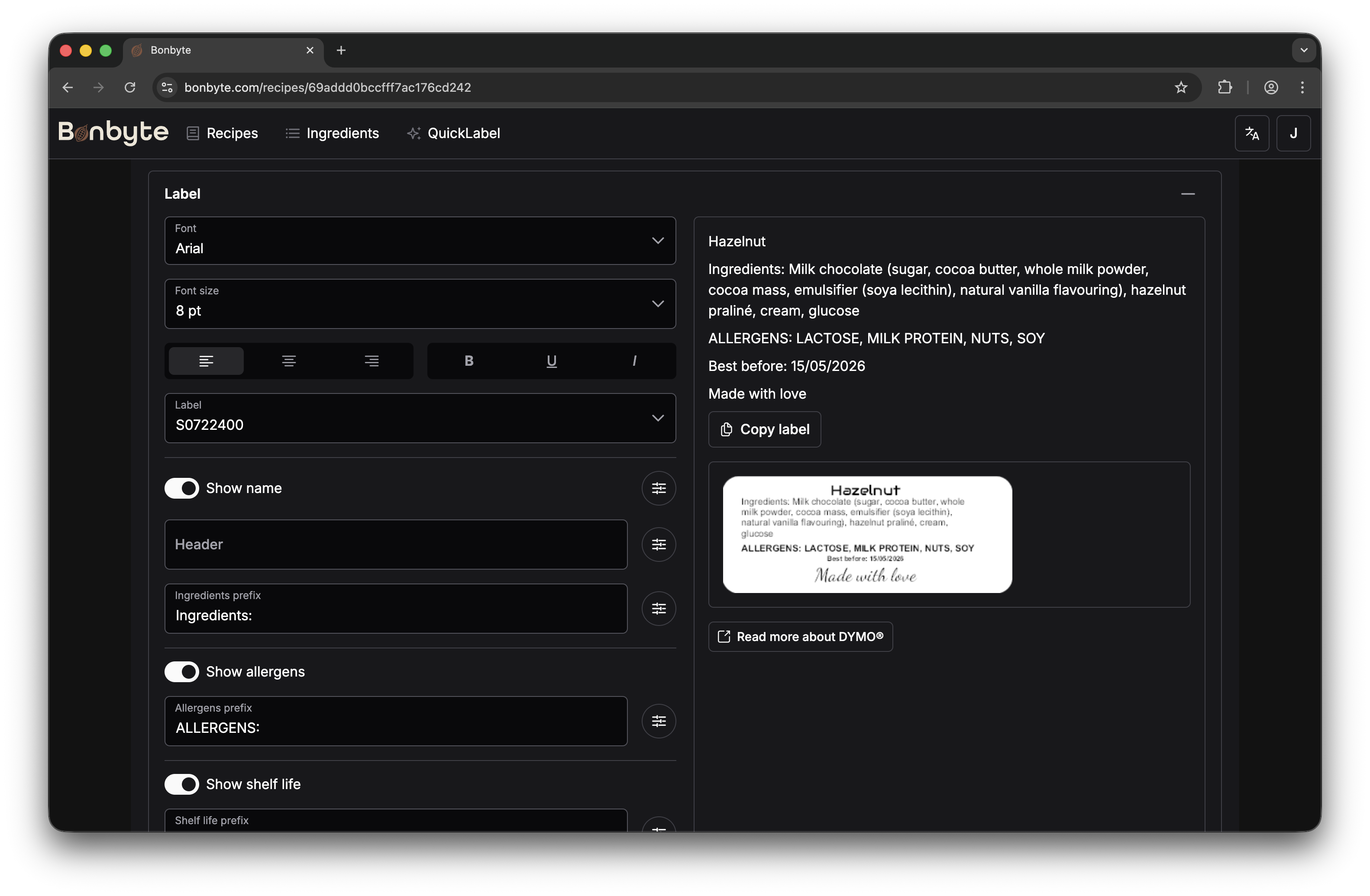Disable the Show name toggle

181,488
